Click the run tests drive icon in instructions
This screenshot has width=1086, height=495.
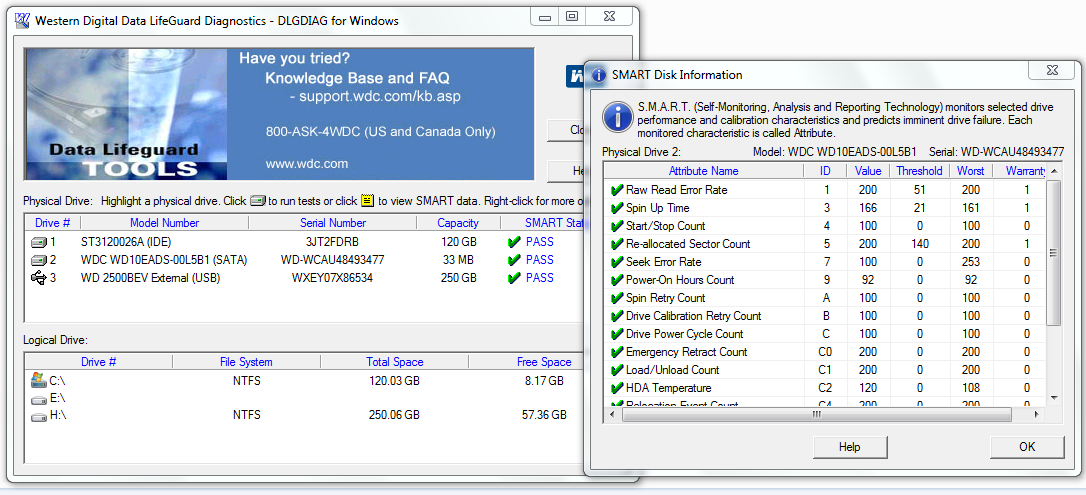tap(258, 201)
